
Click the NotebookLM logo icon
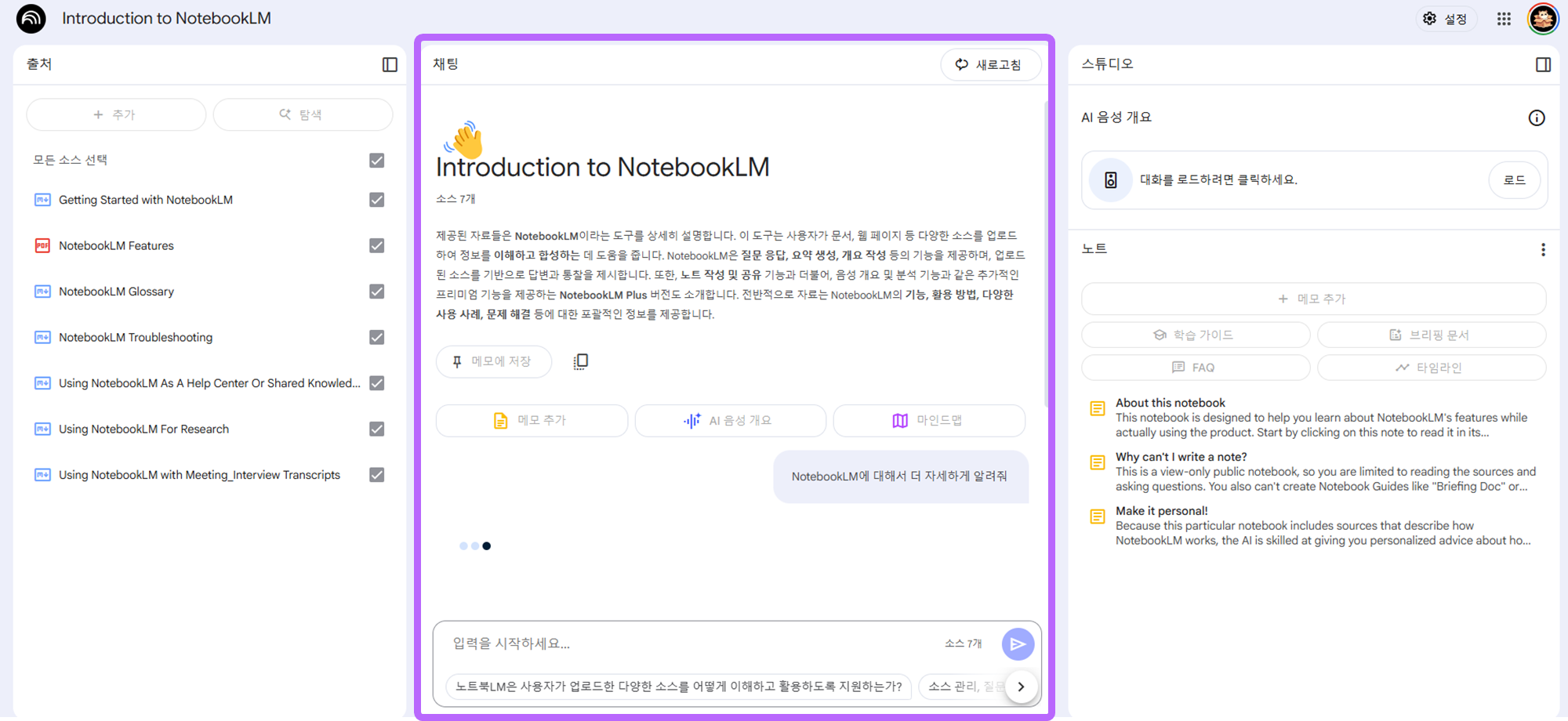pos(31,19)
